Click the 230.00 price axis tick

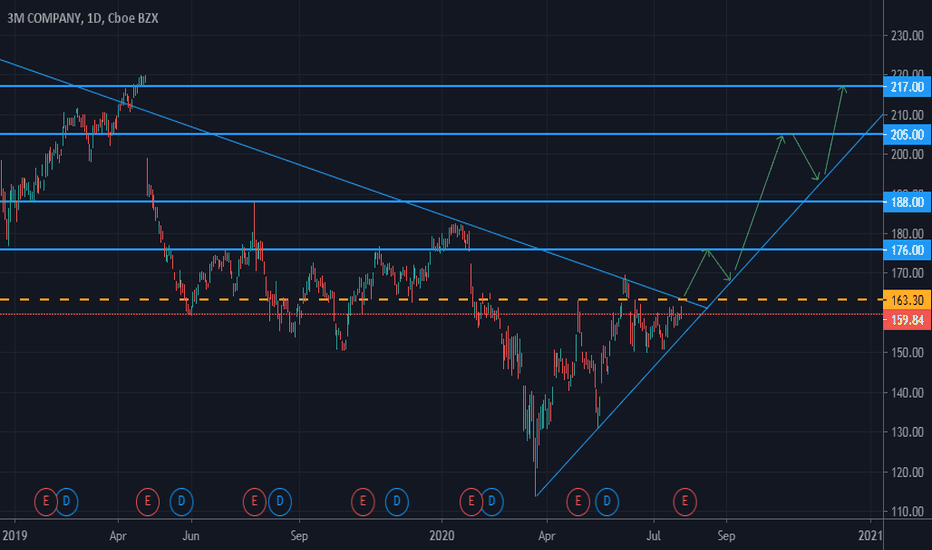[907, 36]
